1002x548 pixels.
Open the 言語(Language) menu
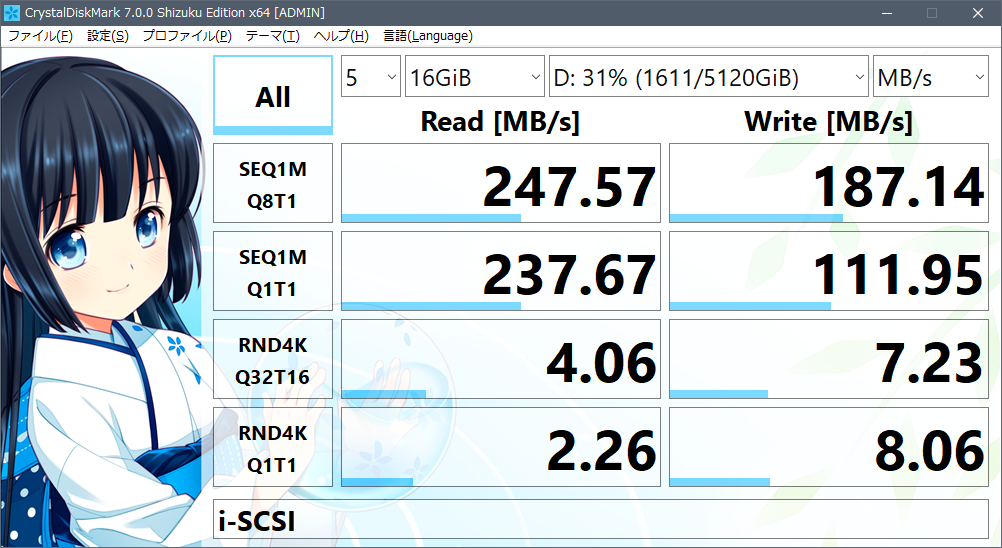coord(428,36)
